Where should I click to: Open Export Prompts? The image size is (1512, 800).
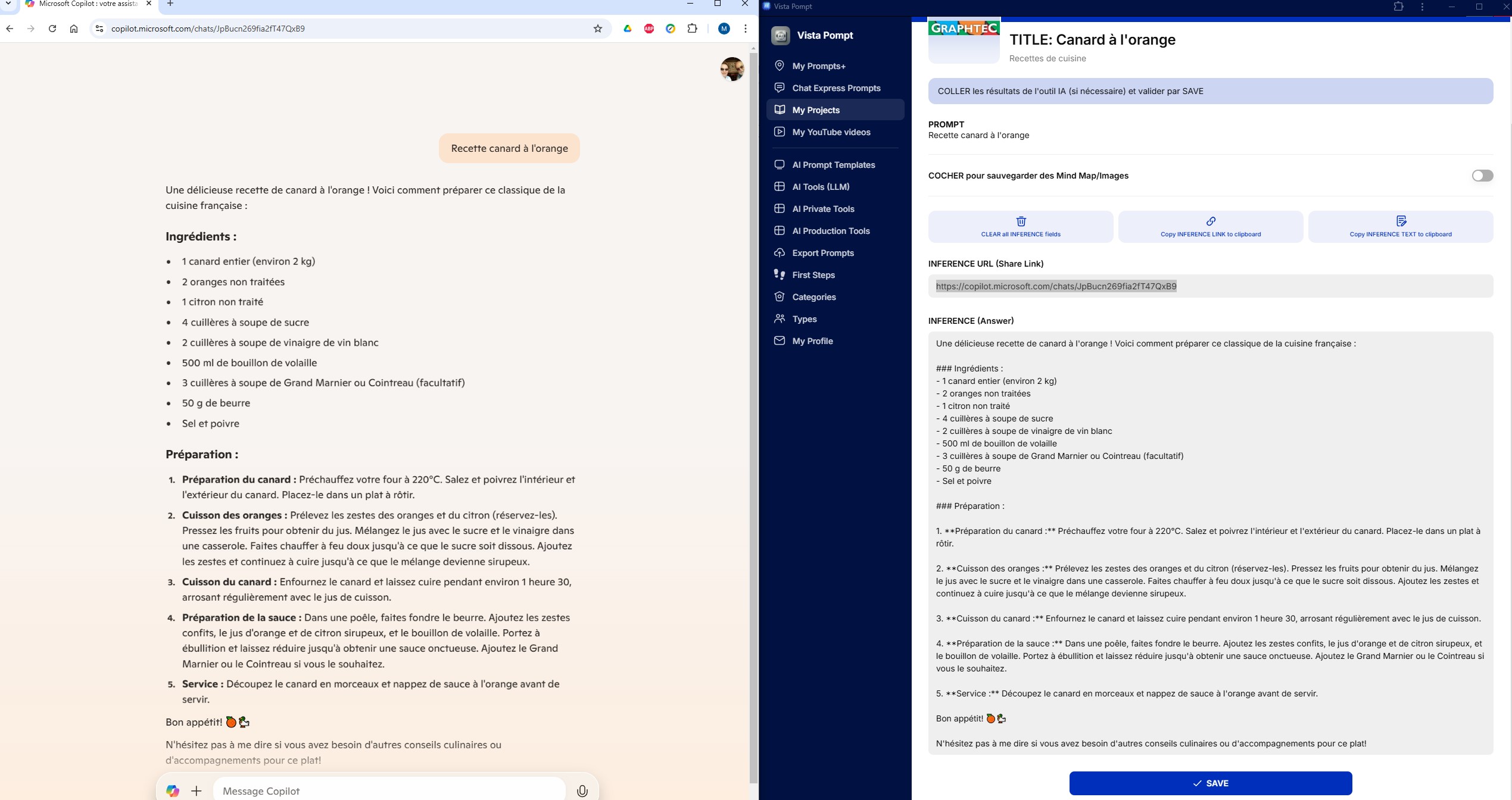coord(835,253)
